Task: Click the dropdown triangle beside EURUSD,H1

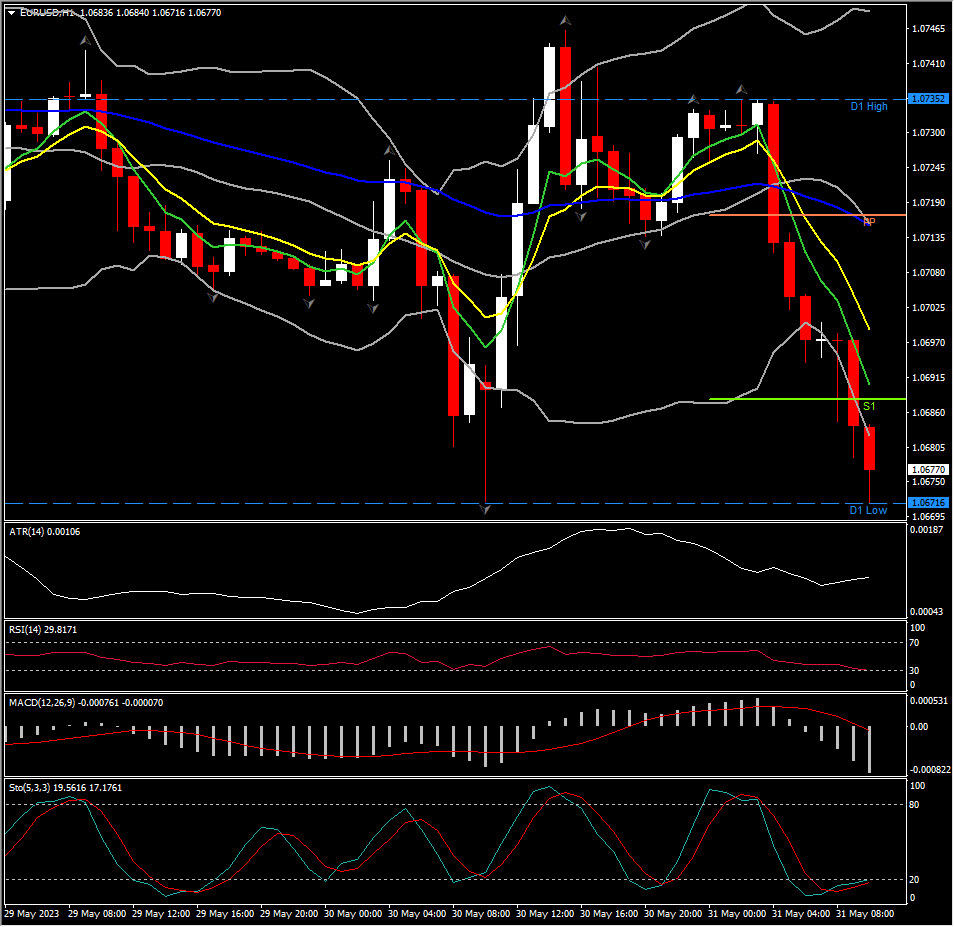Action: 11,12
